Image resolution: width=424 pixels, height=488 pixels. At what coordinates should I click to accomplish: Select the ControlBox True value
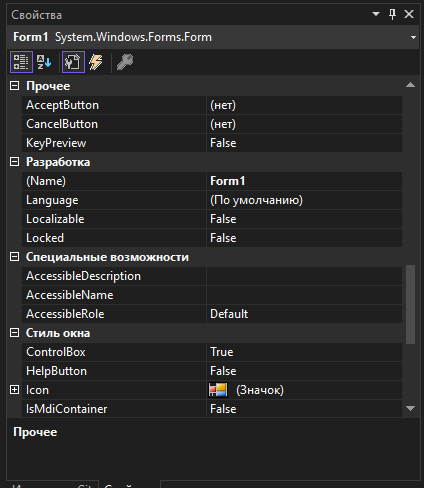[304, 352]
